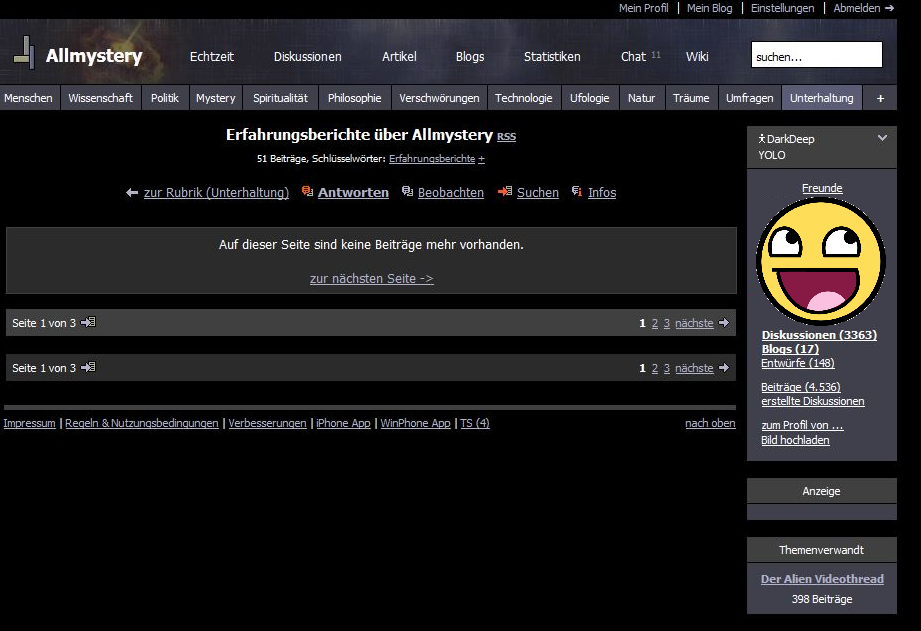Open the Ufologie category tab
Viewport: 921px width, 631px height.
pos(589,98)
